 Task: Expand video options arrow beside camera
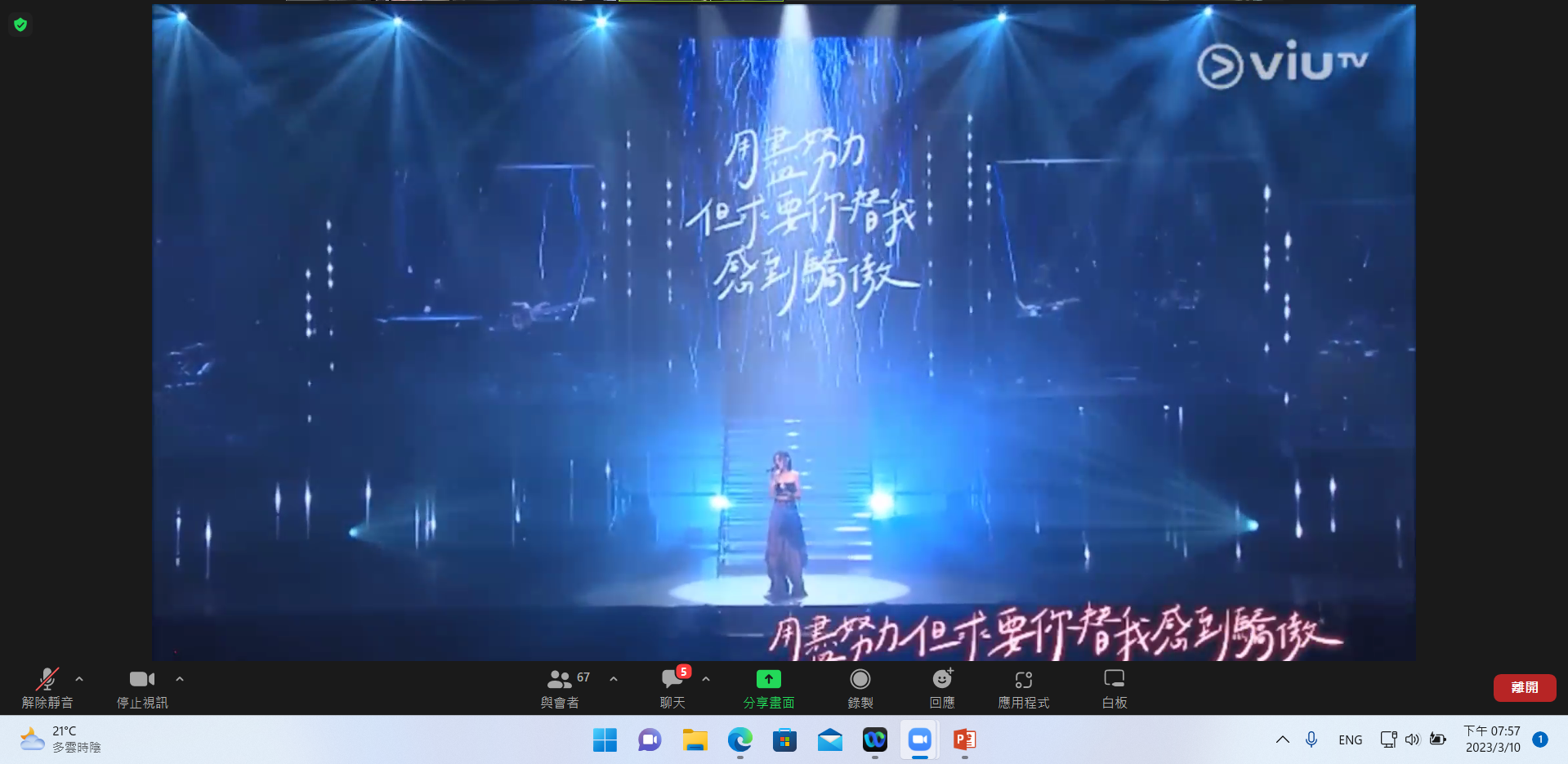180,679
